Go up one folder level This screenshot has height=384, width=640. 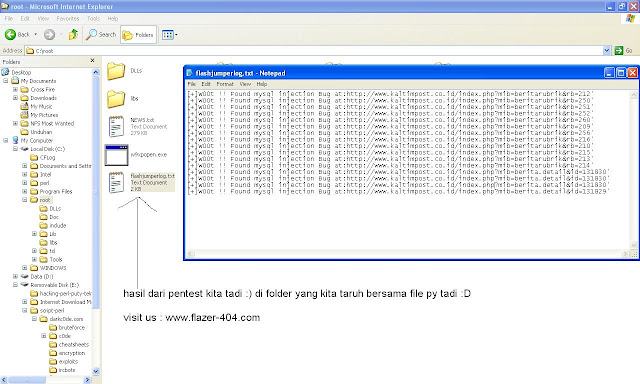(x=73, y=35)
